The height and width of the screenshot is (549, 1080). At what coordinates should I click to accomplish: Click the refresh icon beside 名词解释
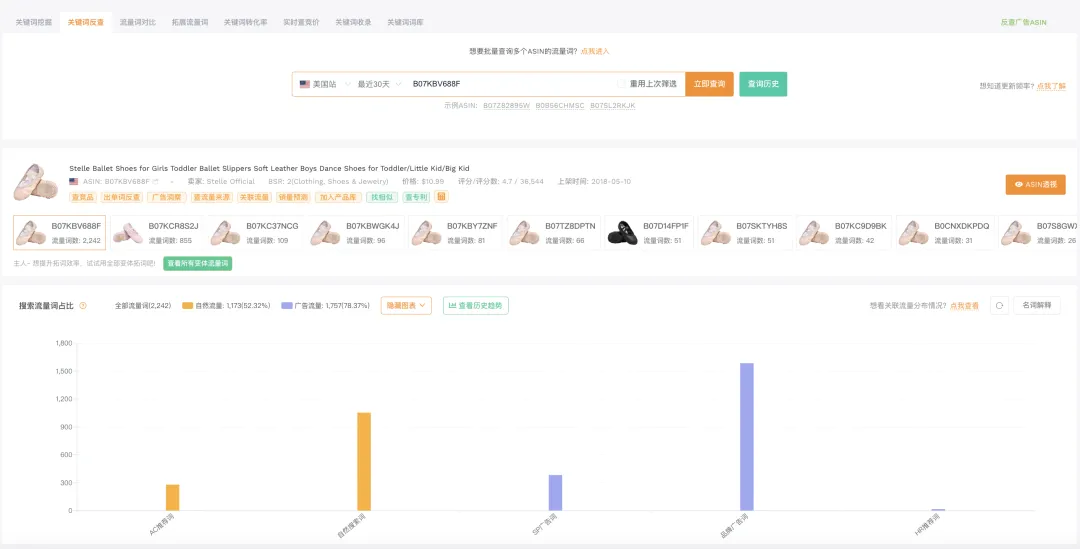coord(999,306)
